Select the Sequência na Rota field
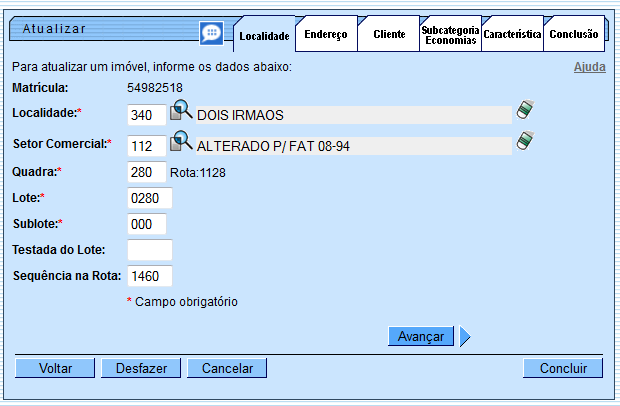 point(150,276)
